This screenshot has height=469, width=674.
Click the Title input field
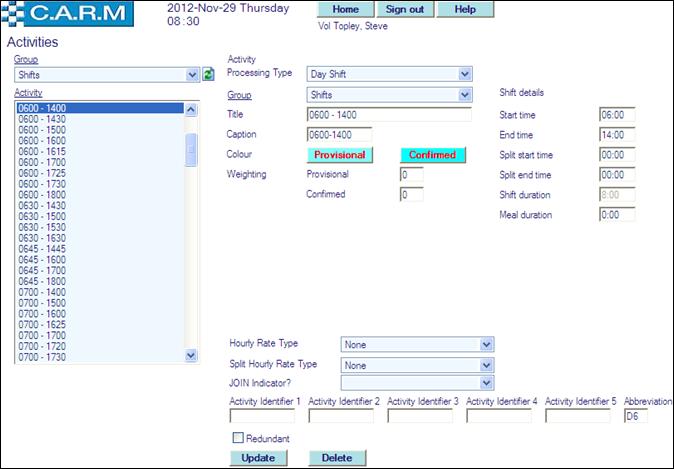(389, 115)
